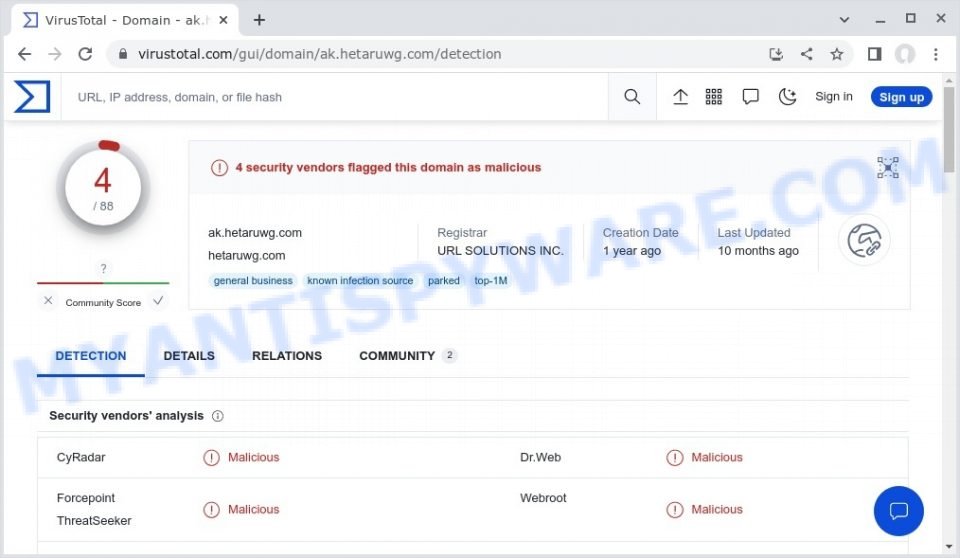Open the apps grid menu icon
The image size is (960, 558).
click(x=714, y=97)
